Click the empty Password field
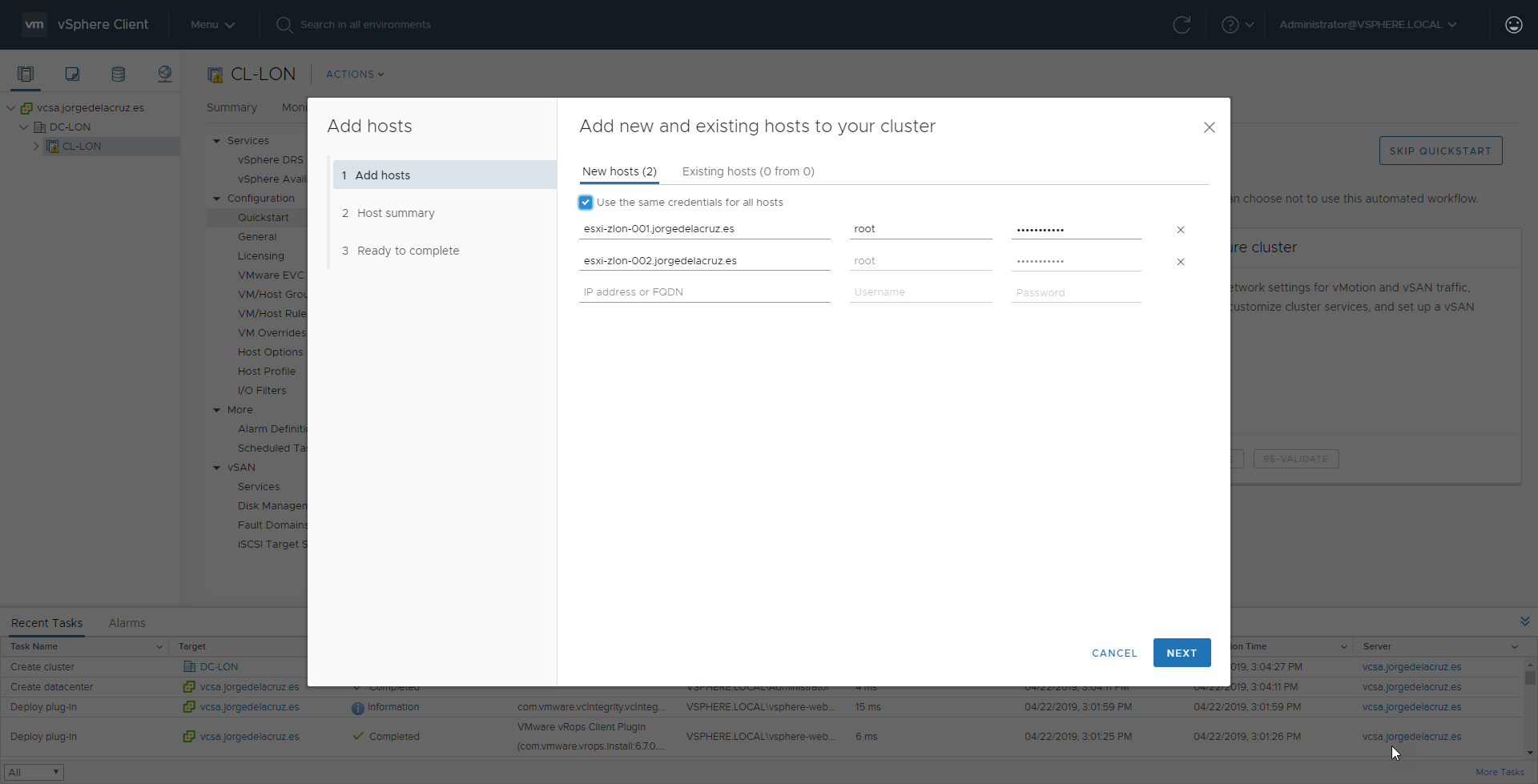Viewport: 1538px width, 784px height. coord(1077,292)
